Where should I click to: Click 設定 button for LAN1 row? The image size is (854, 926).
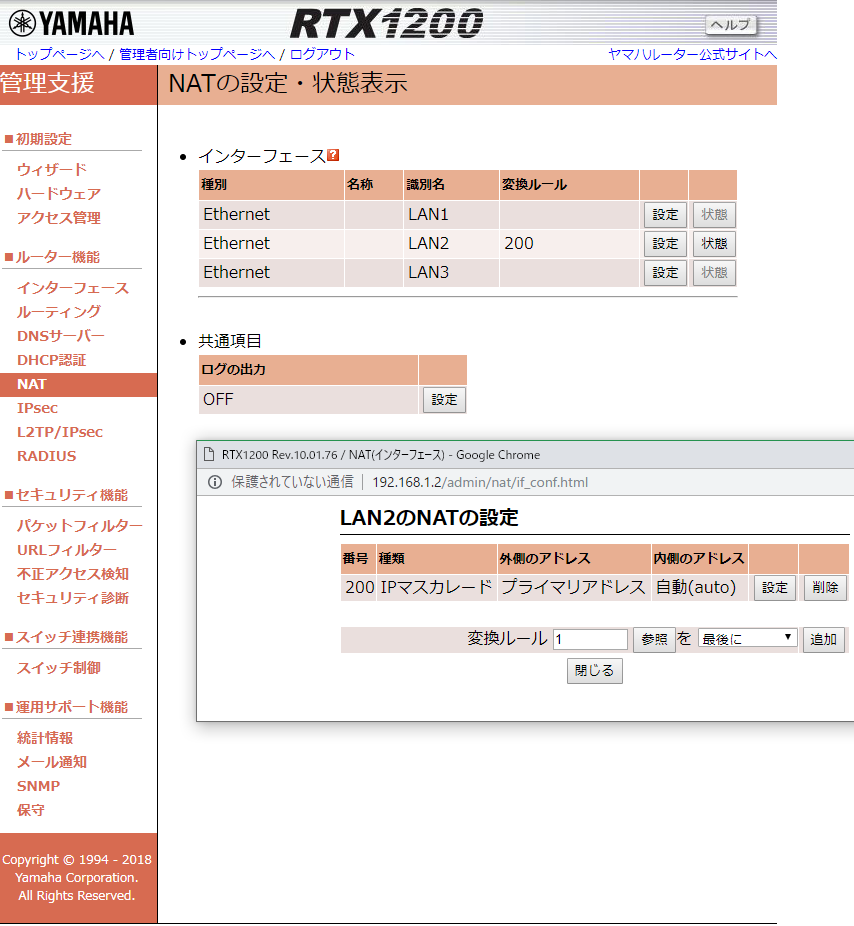click(x=665, y=214)
